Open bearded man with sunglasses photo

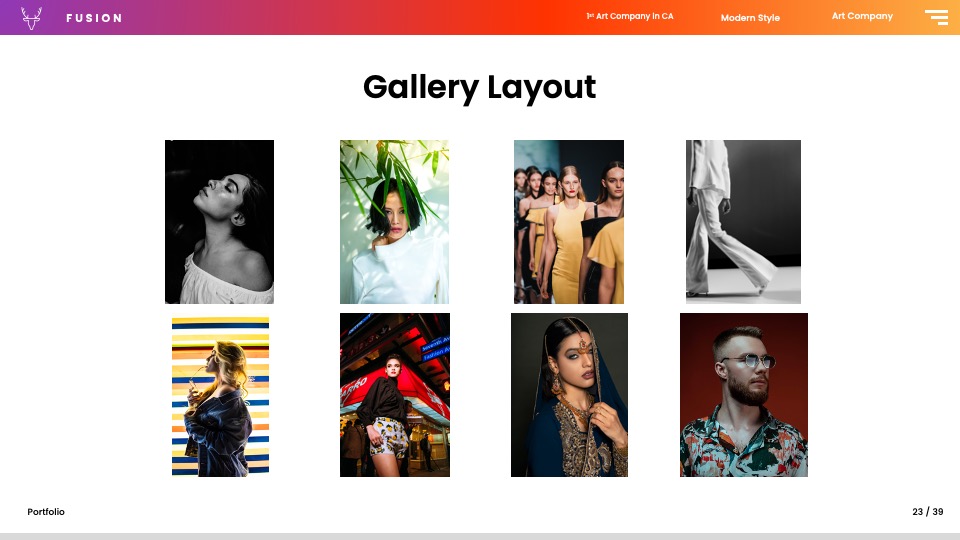click(x=744, y=395)
